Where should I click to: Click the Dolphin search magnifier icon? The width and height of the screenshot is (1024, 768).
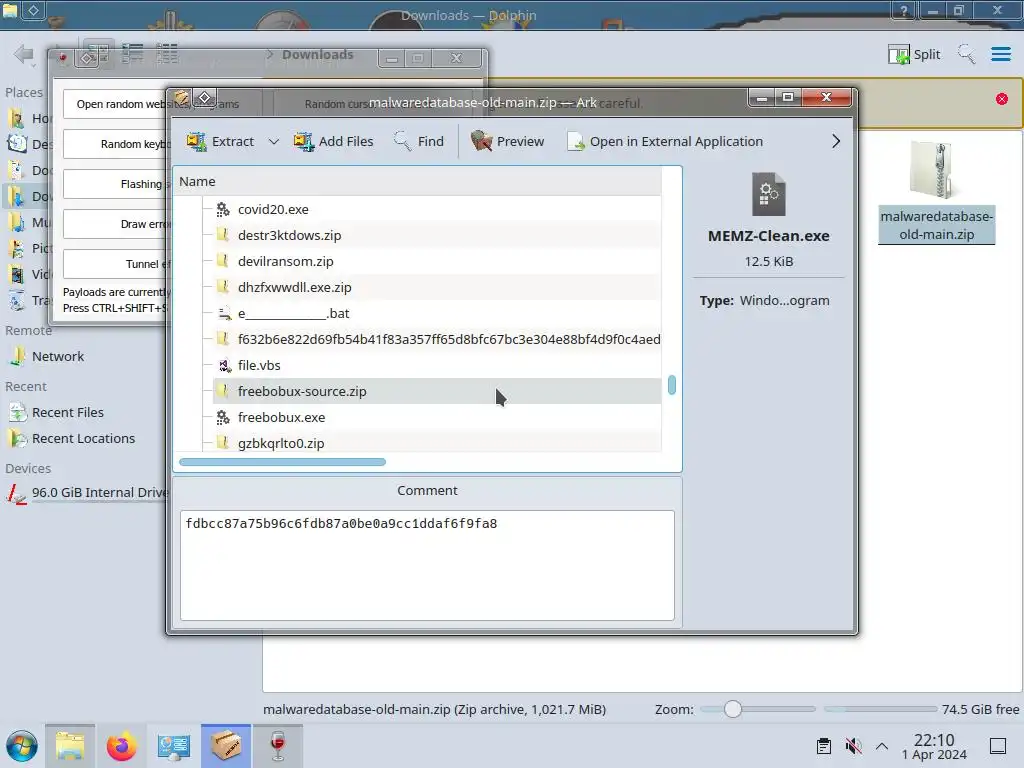(x=967, y=54)
